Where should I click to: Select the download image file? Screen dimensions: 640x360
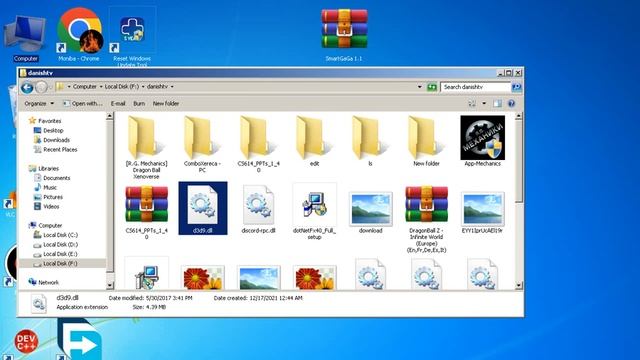click(x=370, y=212)
